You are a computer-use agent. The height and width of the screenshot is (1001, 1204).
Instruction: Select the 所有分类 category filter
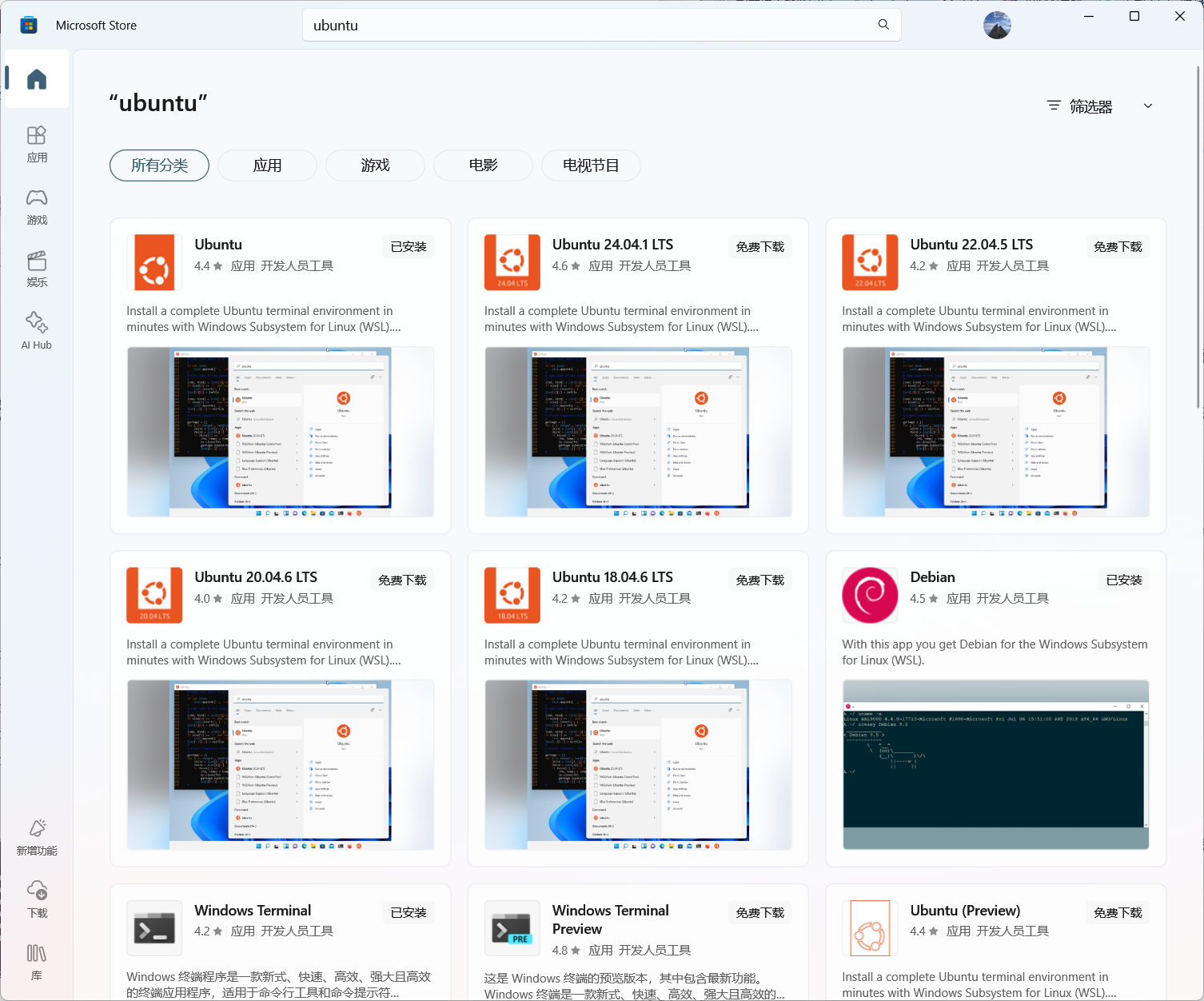pyautogui.click(x=159, y=166)
